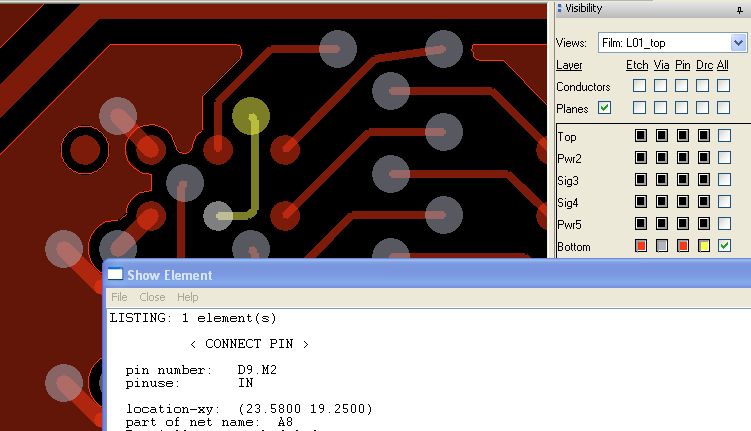Click the Top layer Pin color box
Image resolution: width=751 pixels, height=431 pixels.
click(x=683, y=136)
